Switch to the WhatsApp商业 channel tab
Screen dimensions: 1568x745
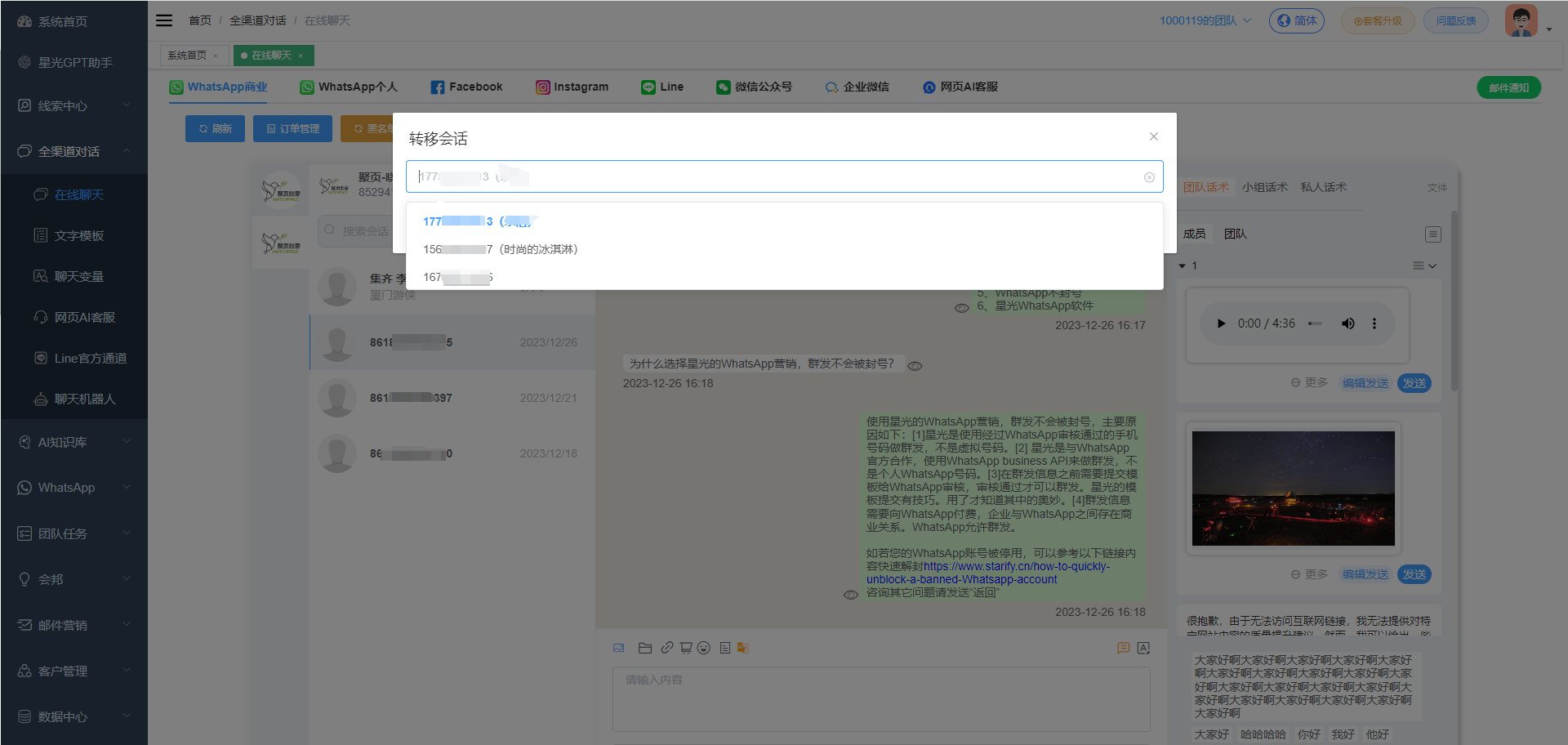click(218, 87)
